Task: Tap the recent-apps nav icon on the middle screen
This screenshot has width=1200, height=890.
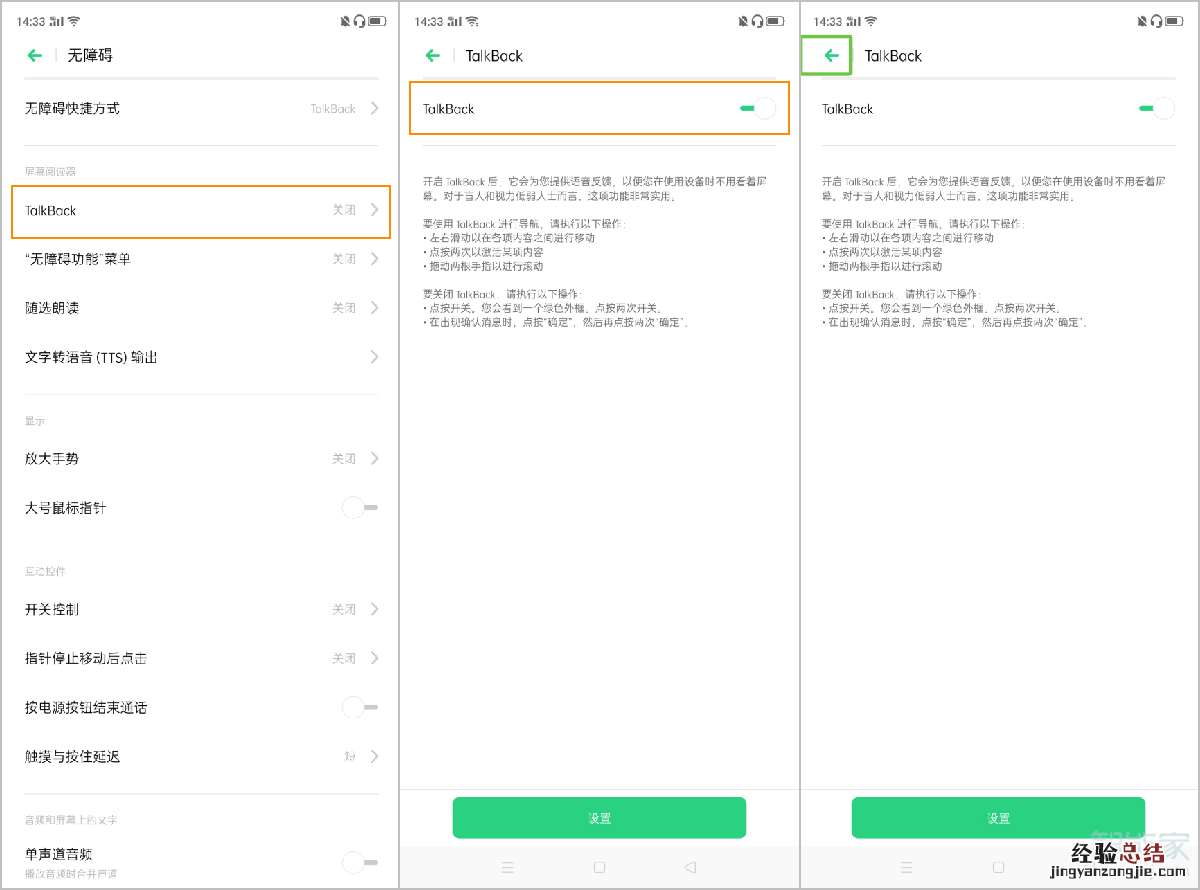Action: point(508,867)
